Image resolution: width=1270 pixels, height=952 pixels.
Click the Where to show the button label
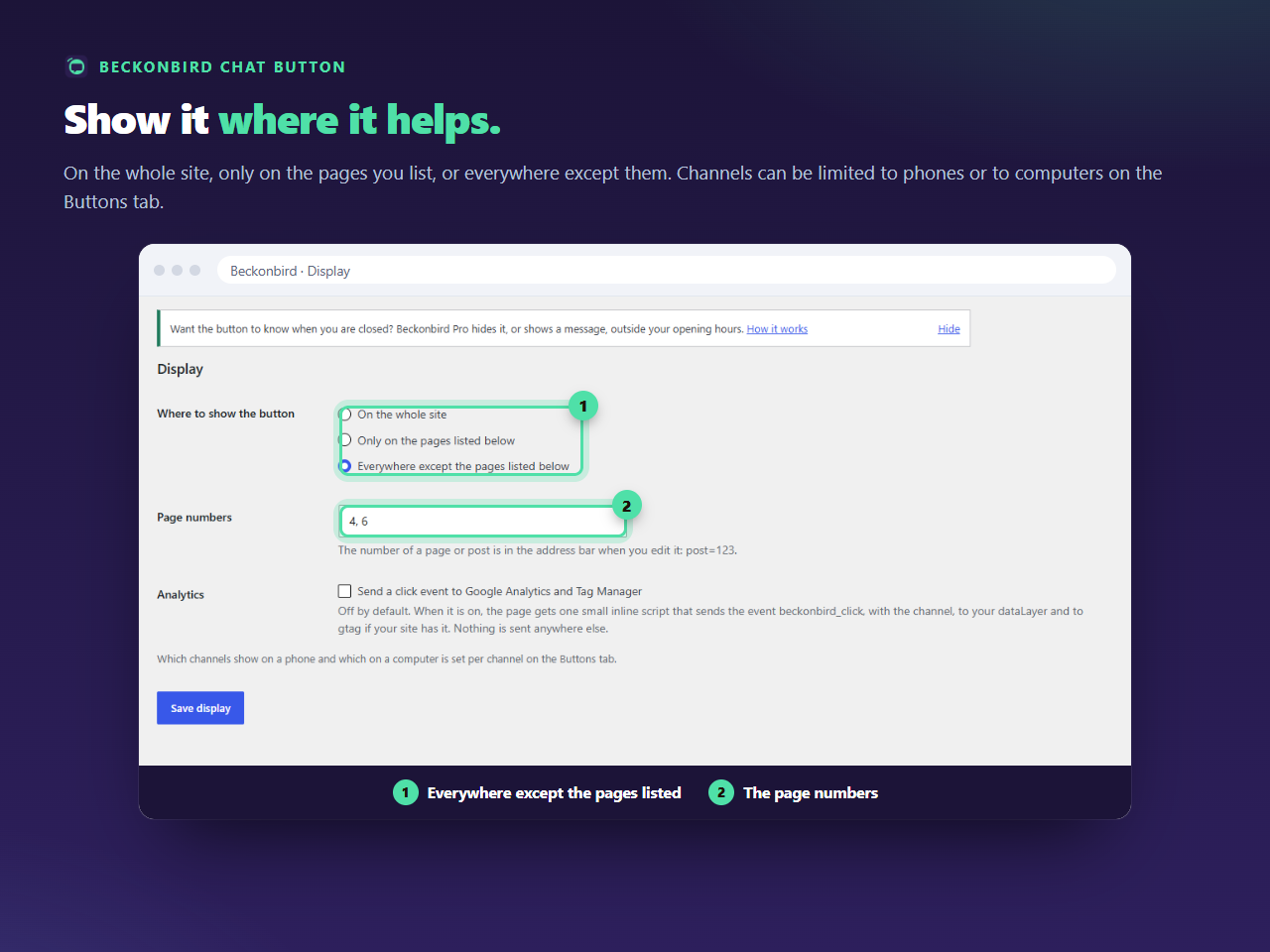click(225, 414)
